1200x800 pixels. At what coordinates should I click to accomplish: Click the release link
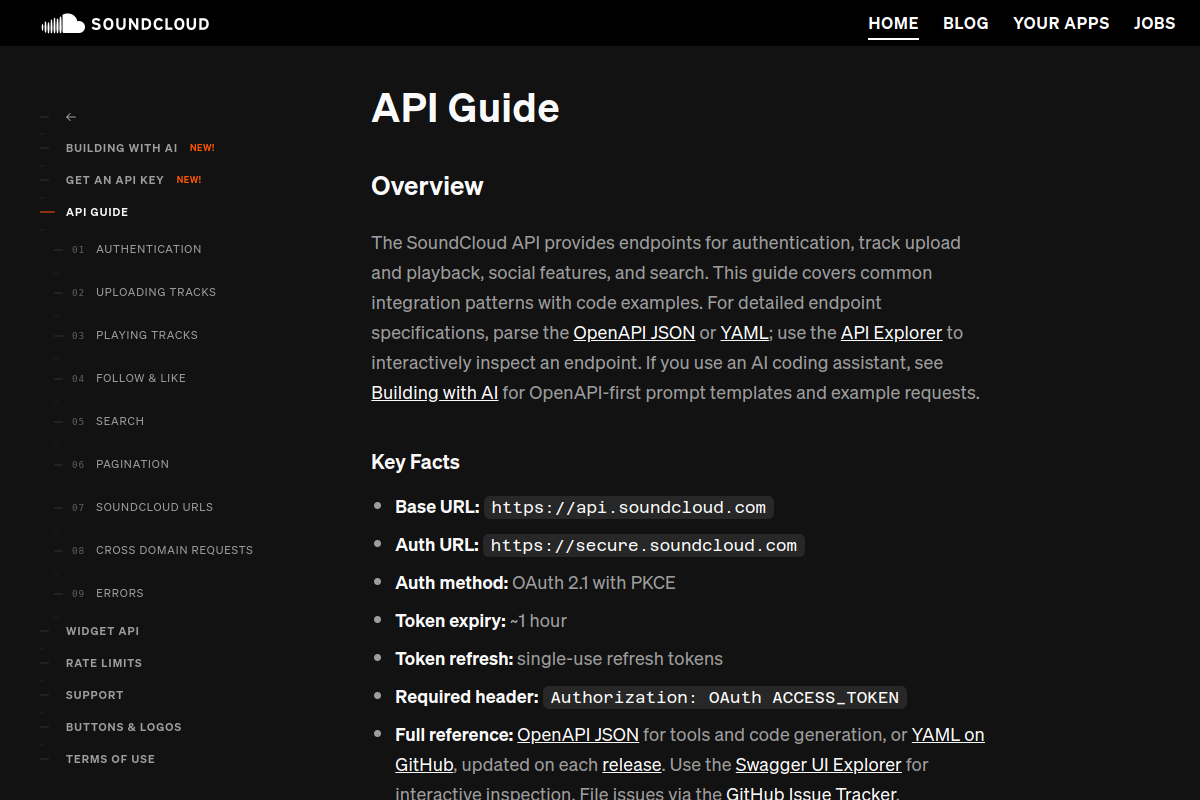point(632,765)
